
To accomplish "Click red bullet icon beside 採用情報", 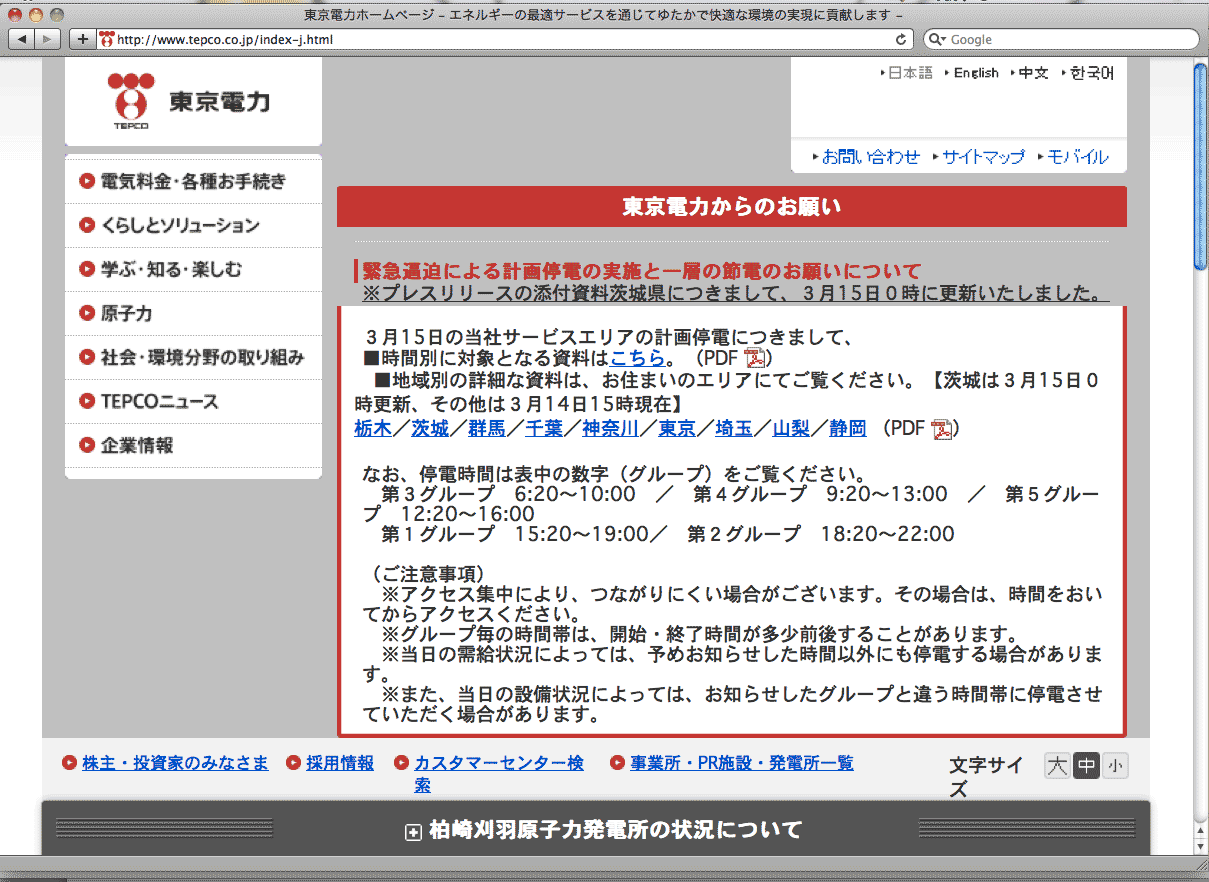I will point(294,763).
